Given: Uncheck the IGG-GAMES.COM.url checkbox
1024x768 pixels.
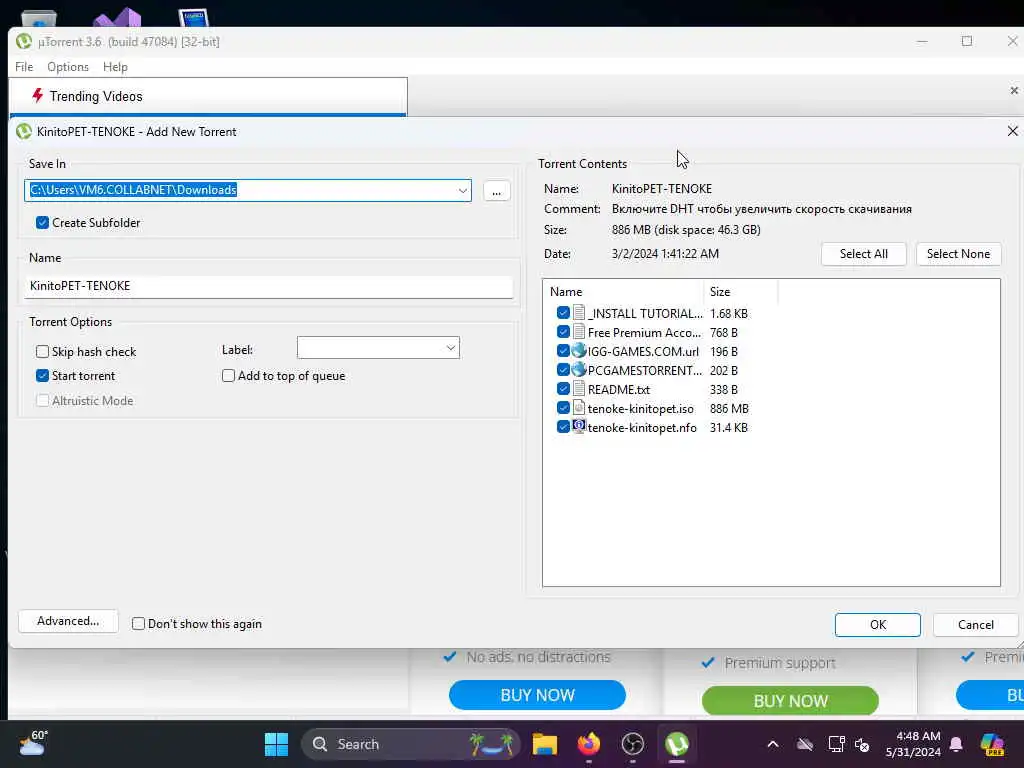Looking at the screenshot, I should pos(563,351).
